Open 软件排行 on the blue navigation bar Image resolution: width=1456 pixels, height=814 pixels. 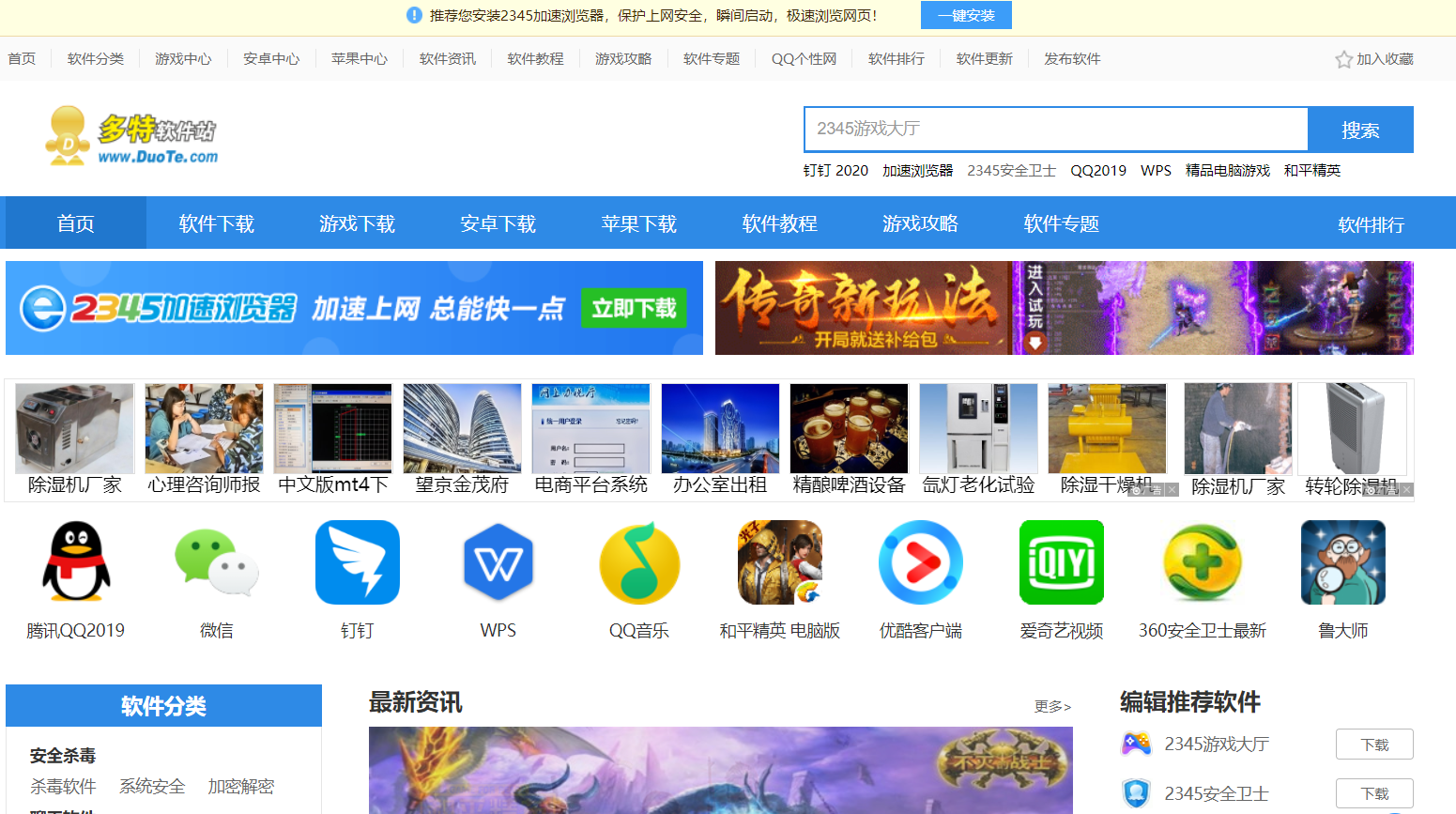[x=1372, y=224]
